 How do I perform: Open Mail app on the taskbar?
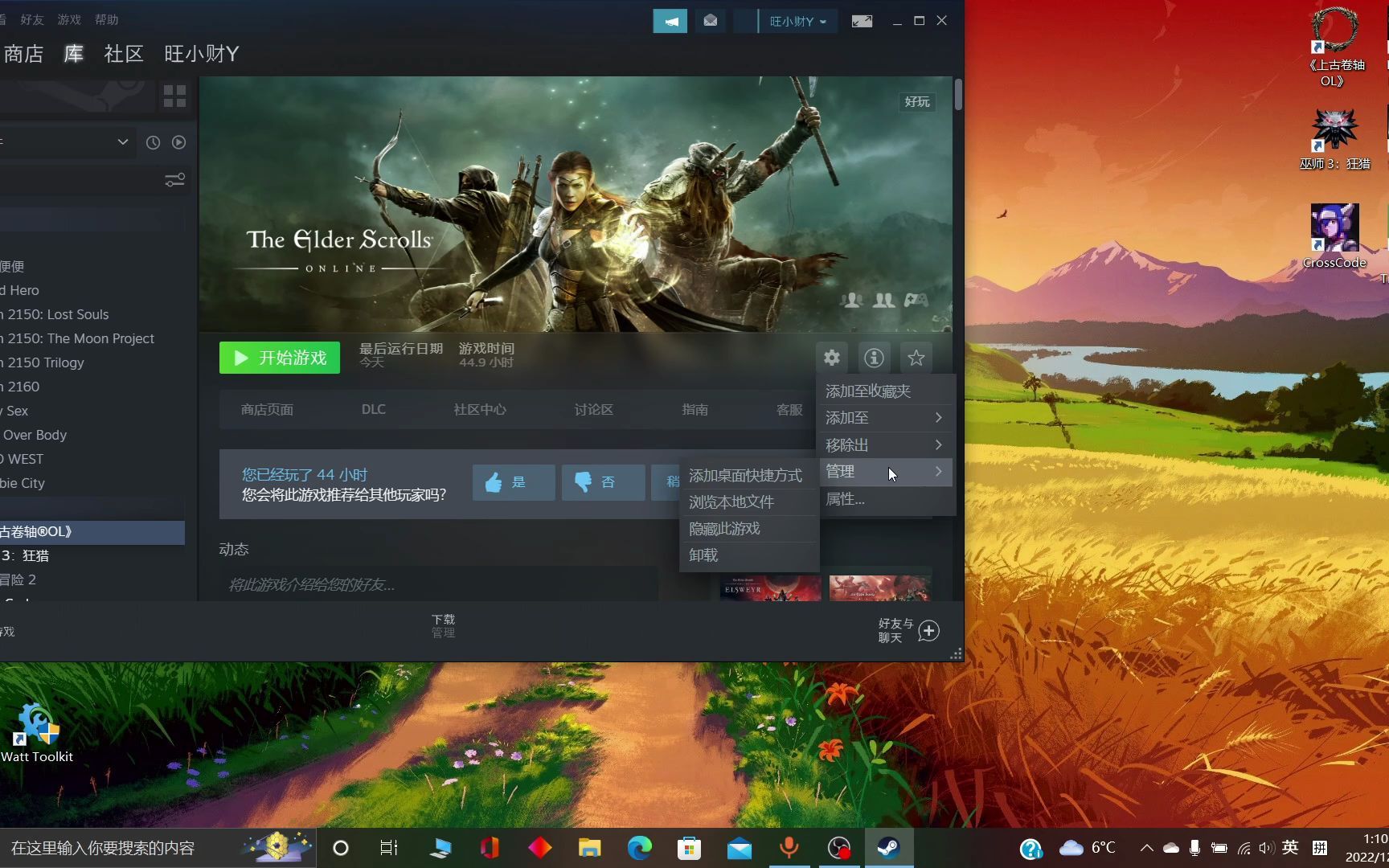740,848
